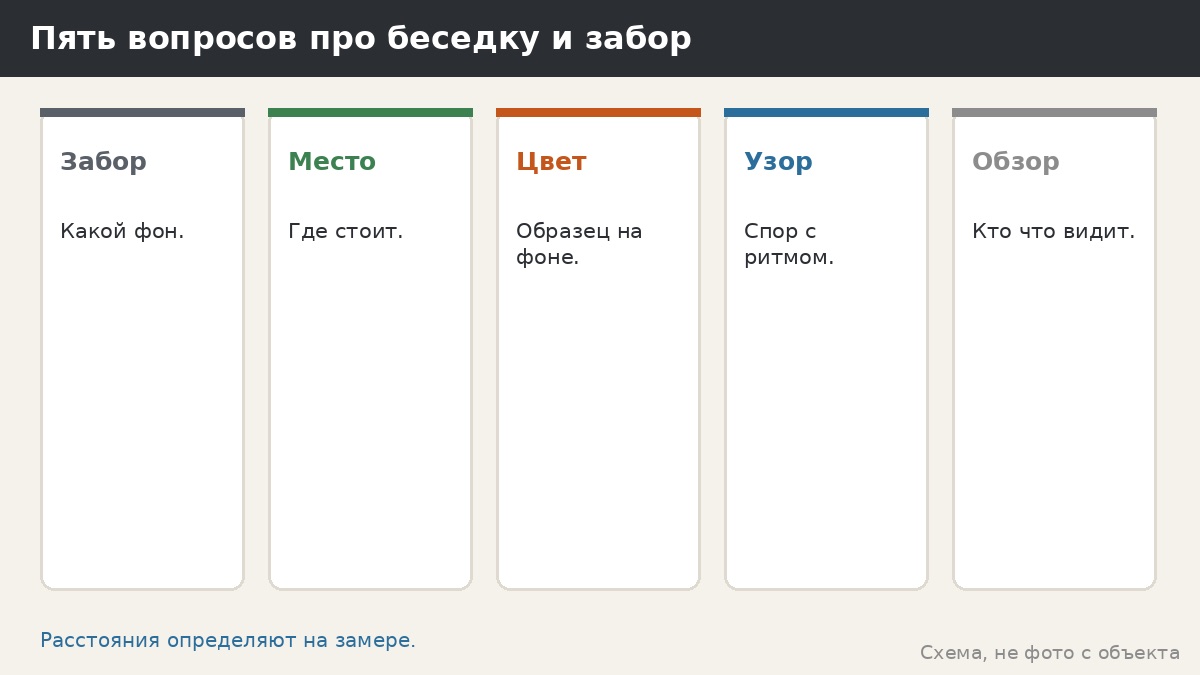Select the 'Узор' card heading

point(778,162)
